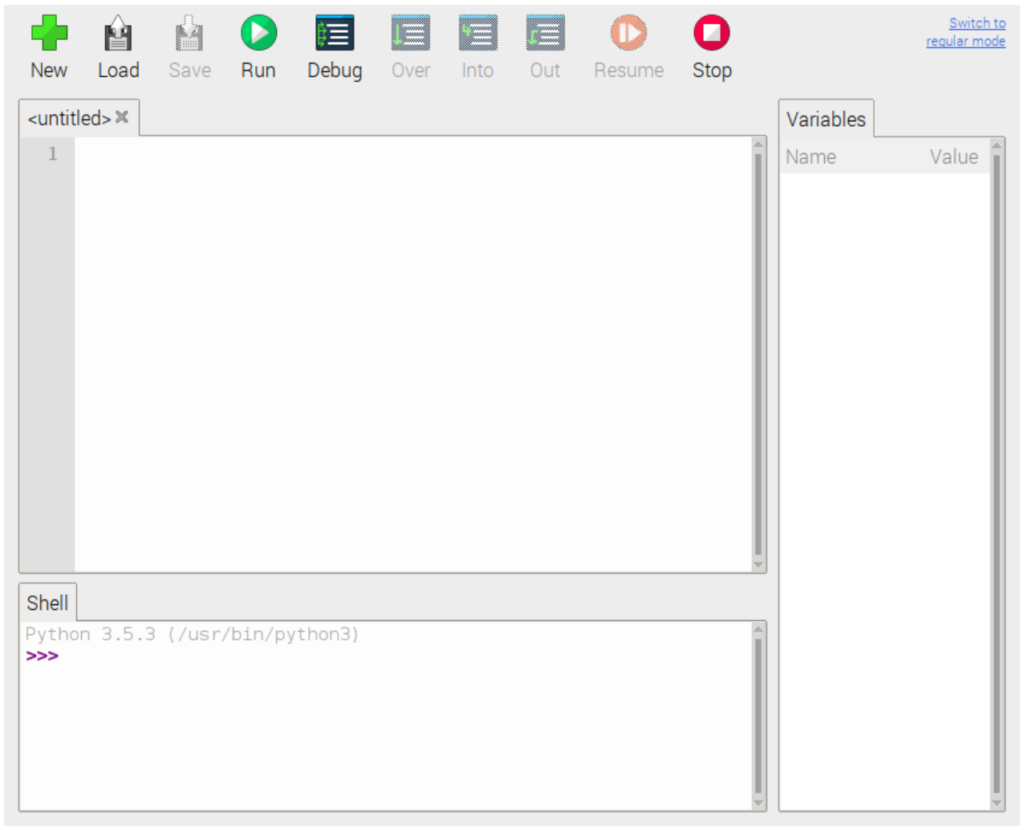
Task: Click the editor's vertical scrollbar
Action: point(758,355)
